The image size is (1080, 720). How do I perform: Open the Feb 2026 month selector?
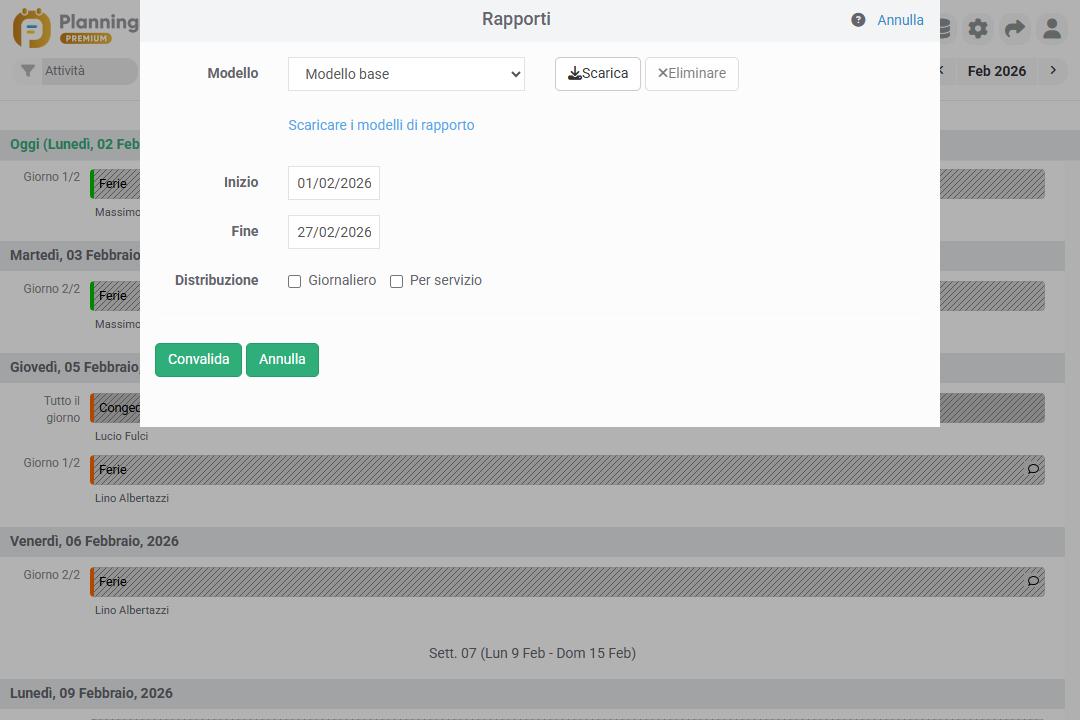996,71
